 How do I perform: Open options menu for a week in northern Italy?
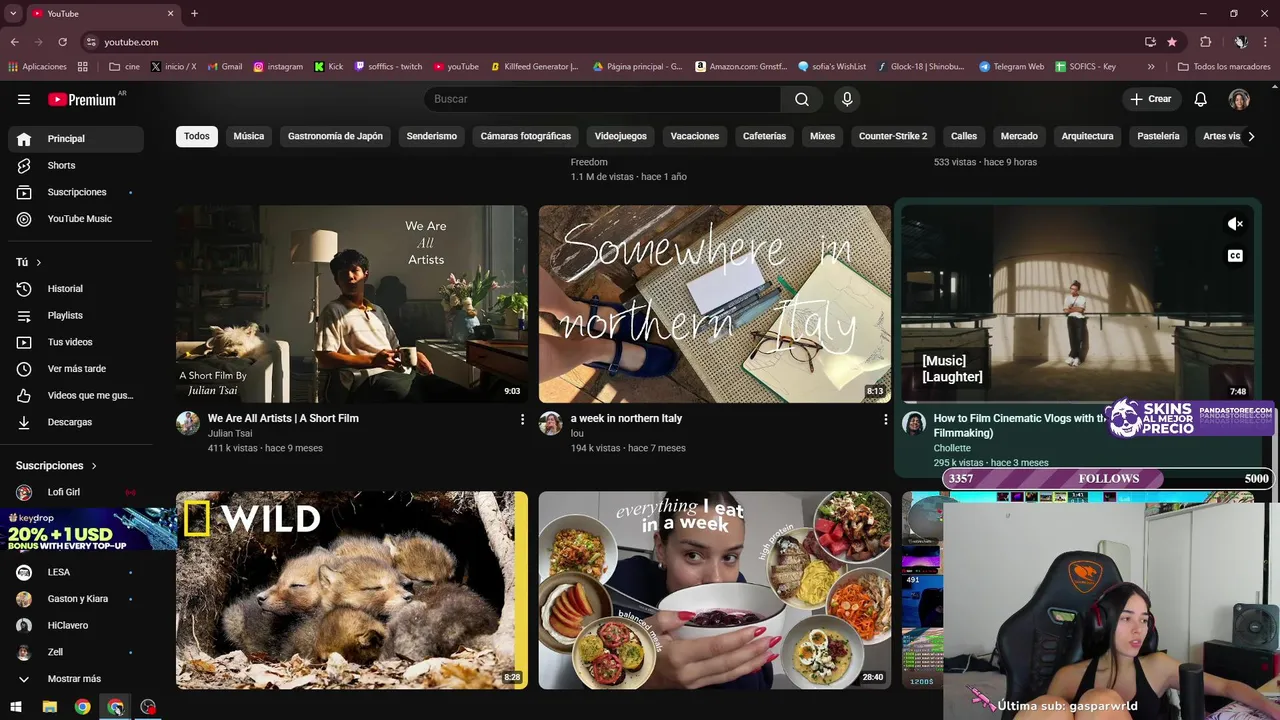(885, 420)
